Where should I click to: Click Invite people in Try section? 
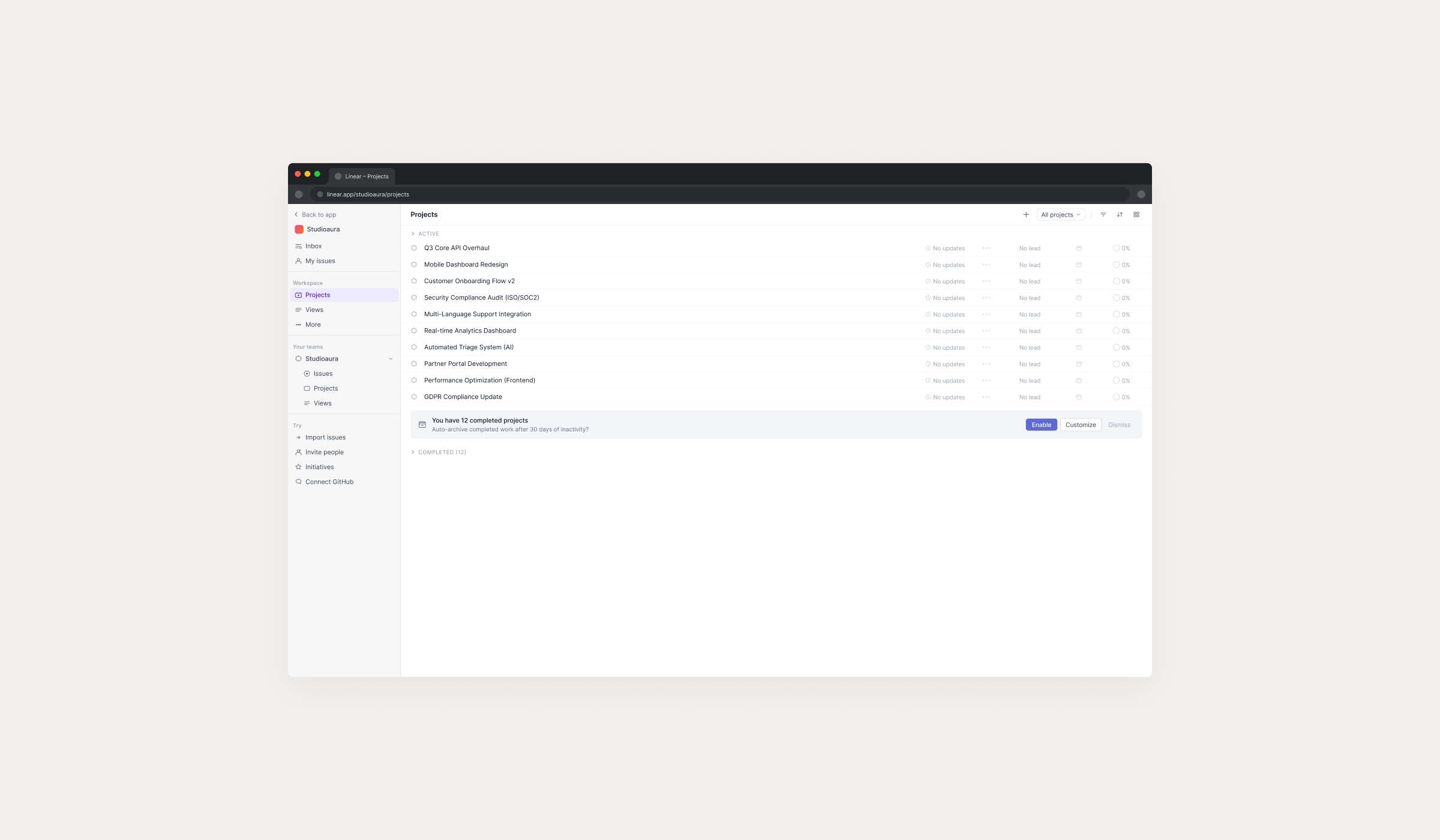click(x=344, y=452)
